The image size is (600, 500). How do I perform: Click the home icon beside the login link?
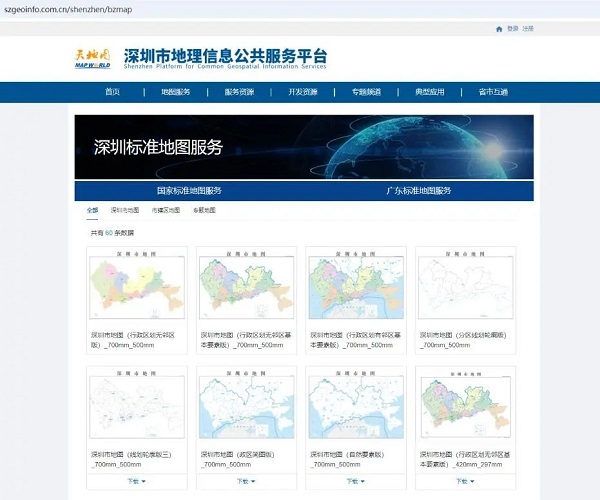pos(499,29)
